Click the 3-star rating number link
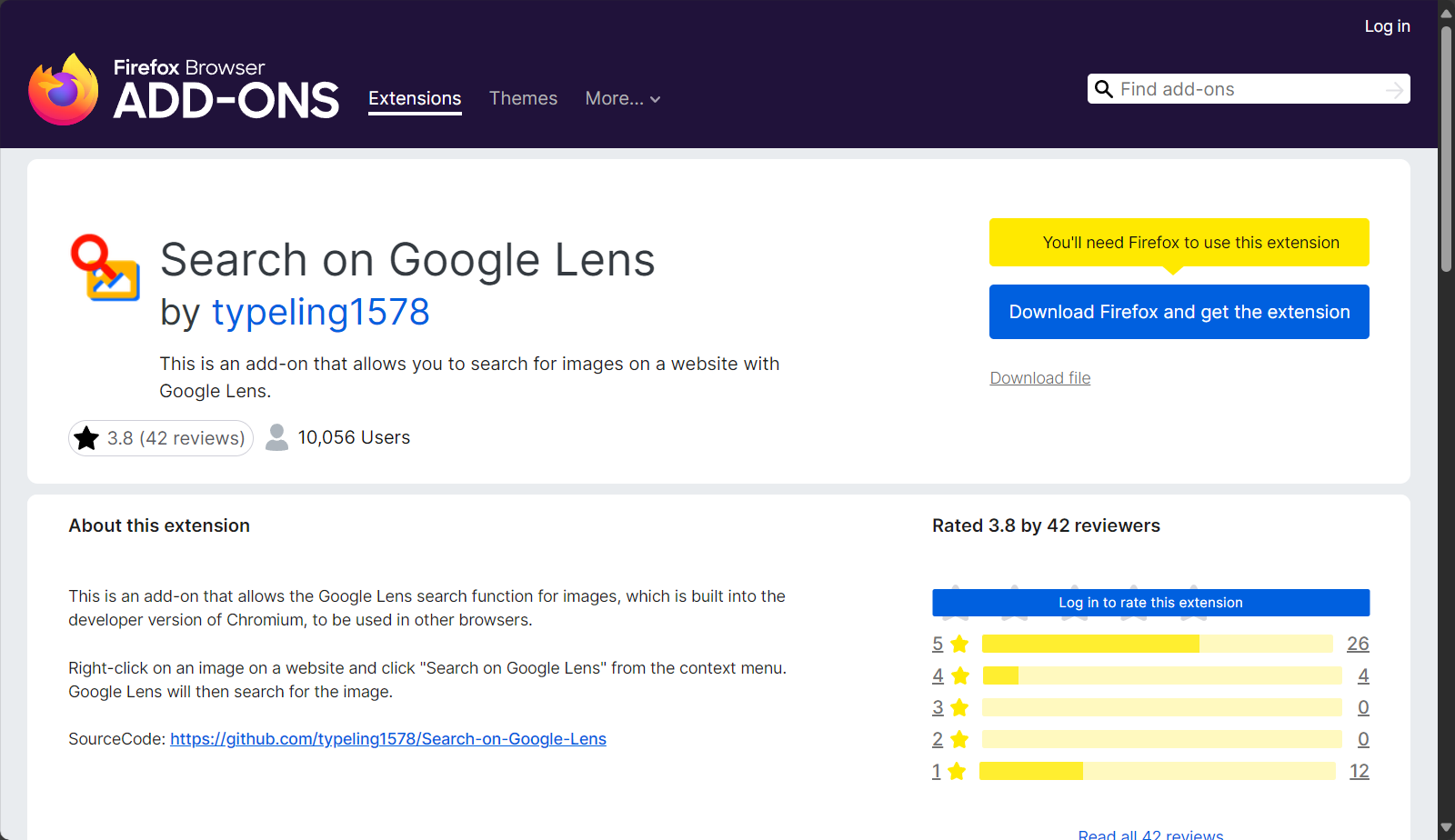 click(x=938, y=707)
